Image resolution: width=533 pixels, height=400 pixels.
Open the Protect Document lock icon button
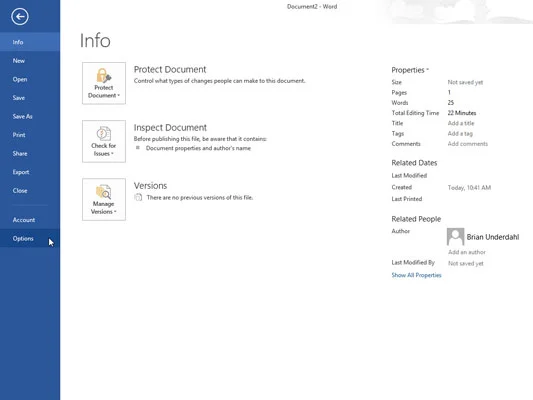tap(104, 83)
